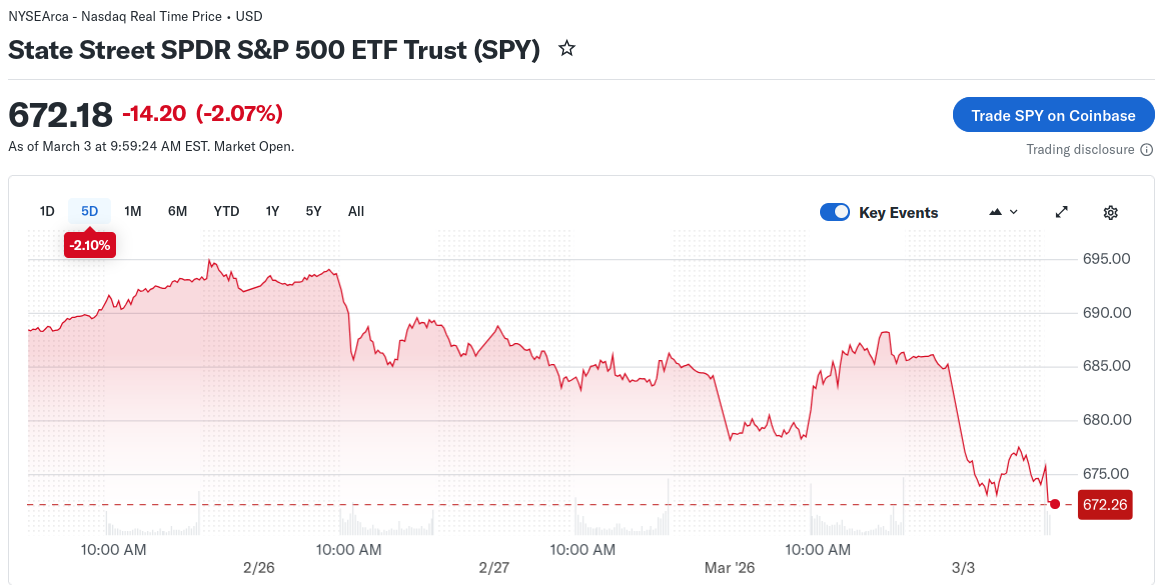Open the Trading disclosure link
This screenshot has height=585, width=1169.
tap(1080, 150)
